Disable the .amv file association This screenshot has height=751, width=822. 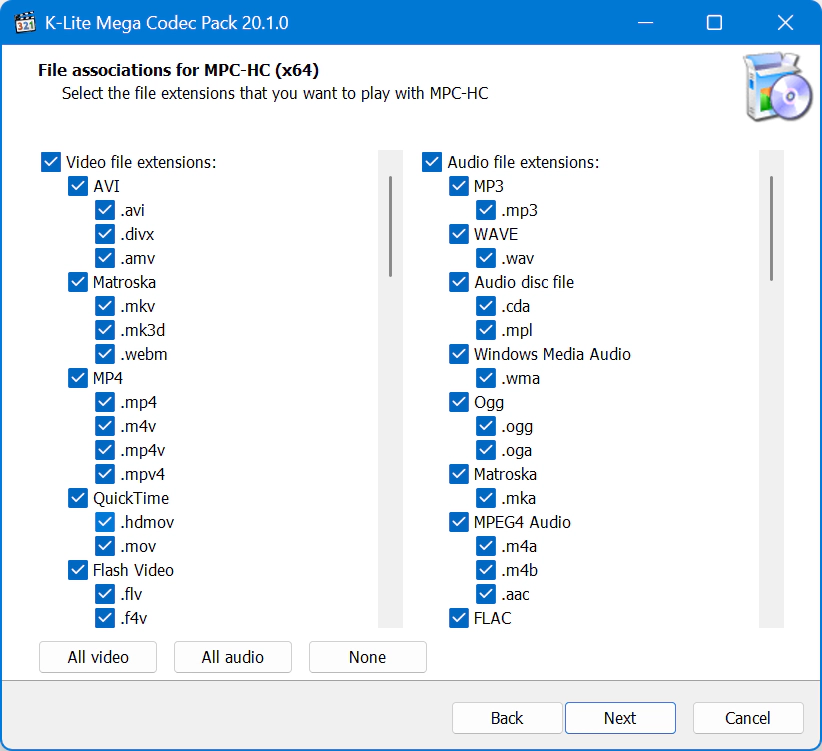105,258
